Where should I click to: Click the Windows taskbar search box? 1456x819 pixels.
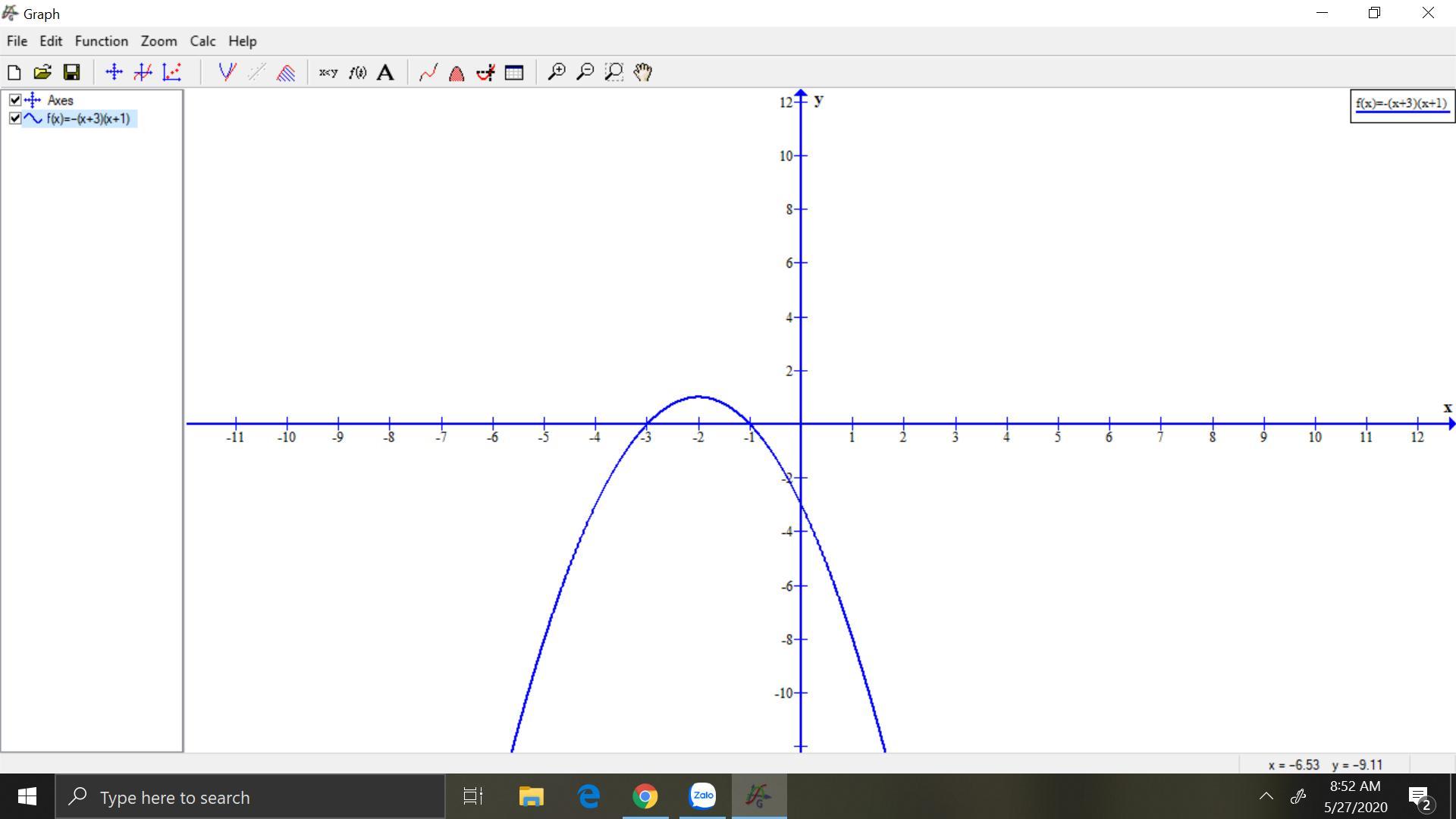250,797
